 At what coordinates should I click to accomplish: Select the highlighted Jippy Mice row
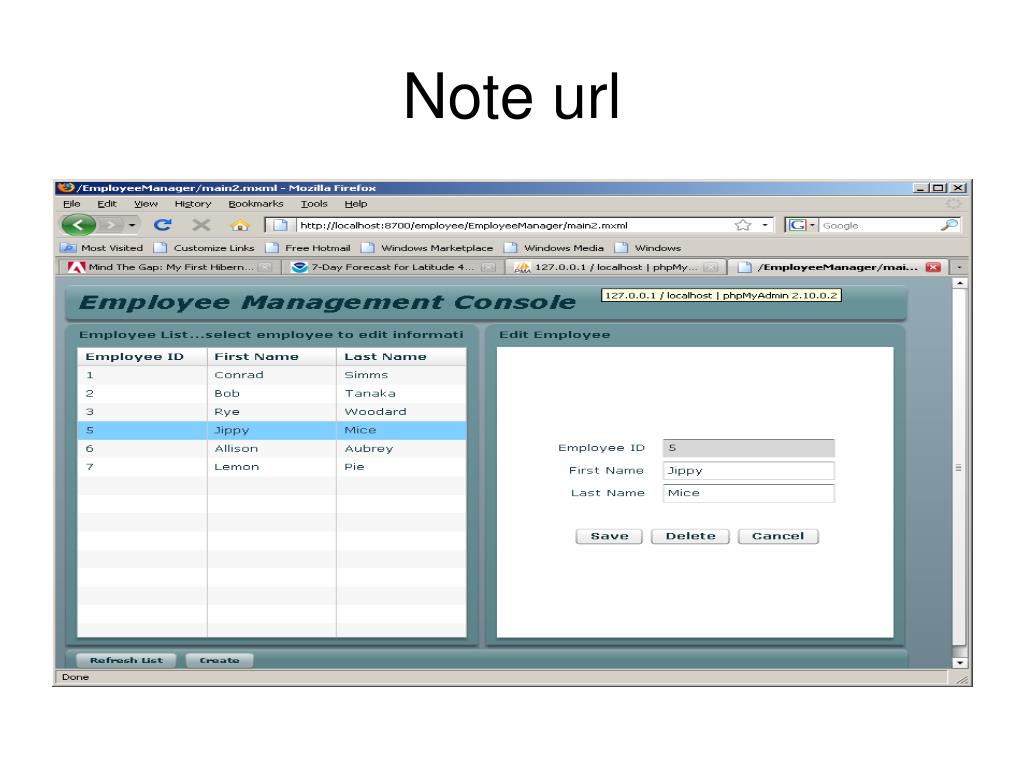tap(272, 430)
